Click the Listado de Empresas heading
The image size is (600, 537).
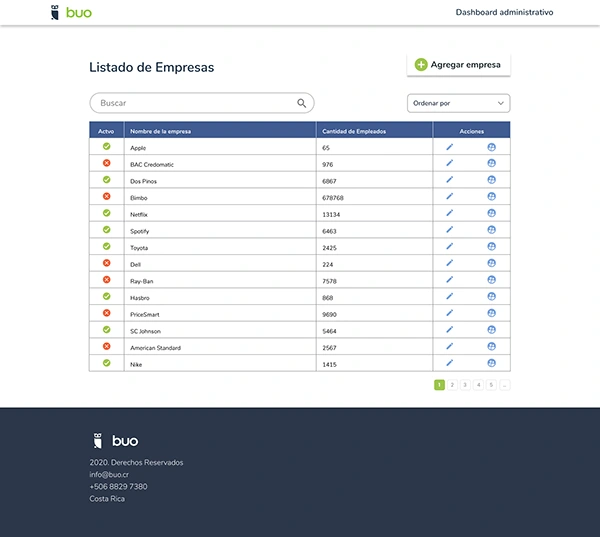point(152,67)
